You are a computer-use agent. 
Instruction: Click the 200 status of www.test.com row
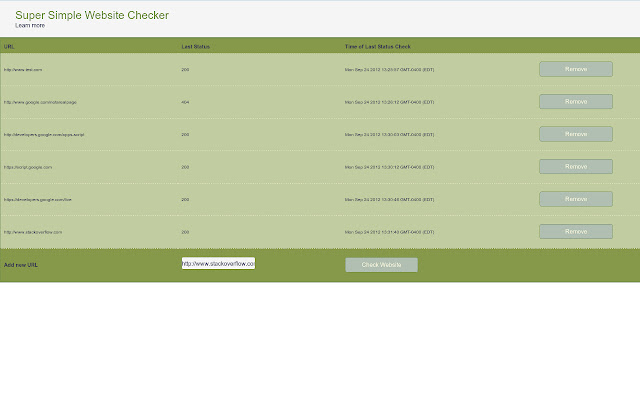185,70
